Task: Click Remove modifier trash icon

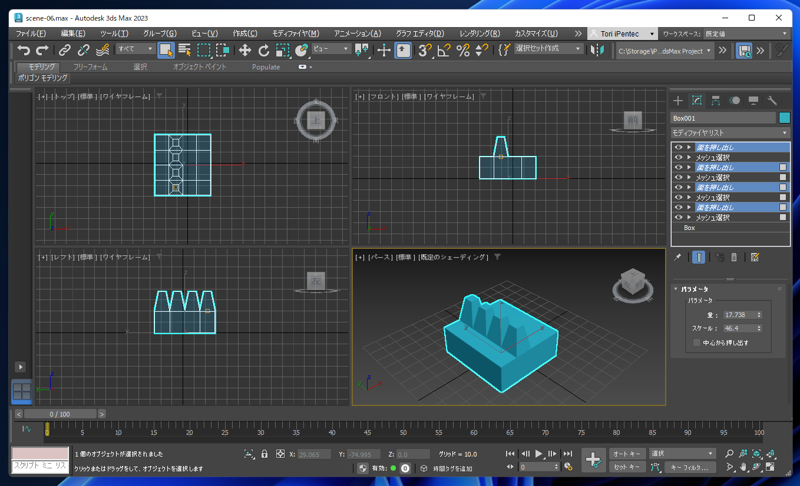Action: (734, 258)
